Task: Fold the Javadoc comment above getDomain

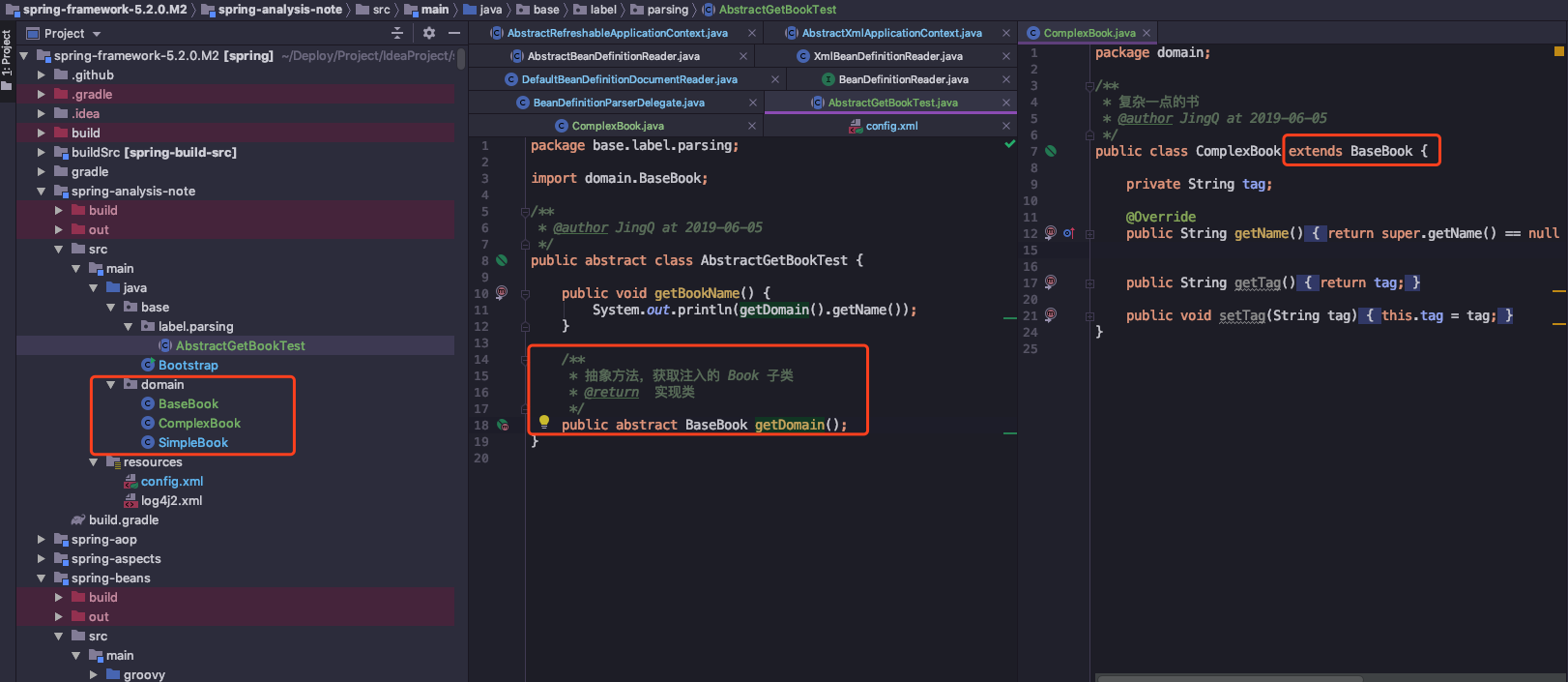Action: coord(525,360)
